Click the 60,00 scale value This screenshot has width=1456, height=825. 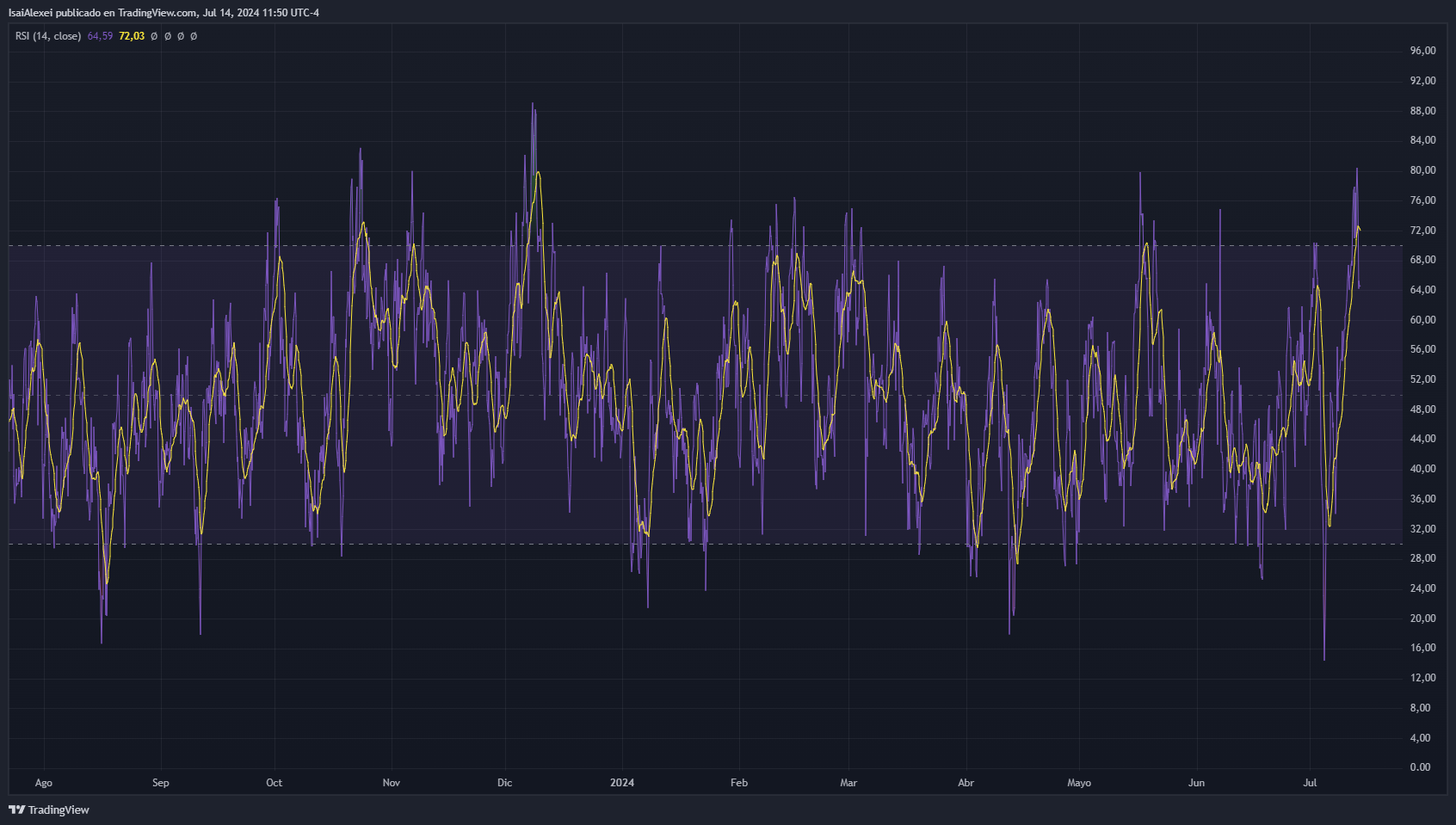click(x=1423, y=320)
